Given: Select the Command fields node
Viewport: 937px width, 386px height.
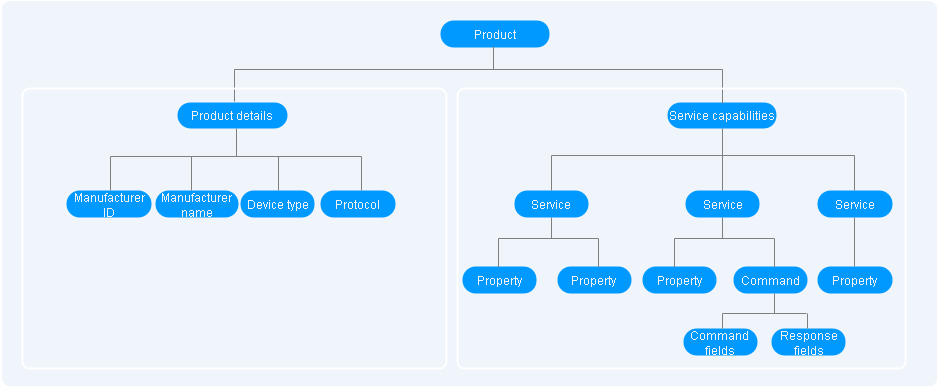Looking at the screenshot, I should click(720, 342).
